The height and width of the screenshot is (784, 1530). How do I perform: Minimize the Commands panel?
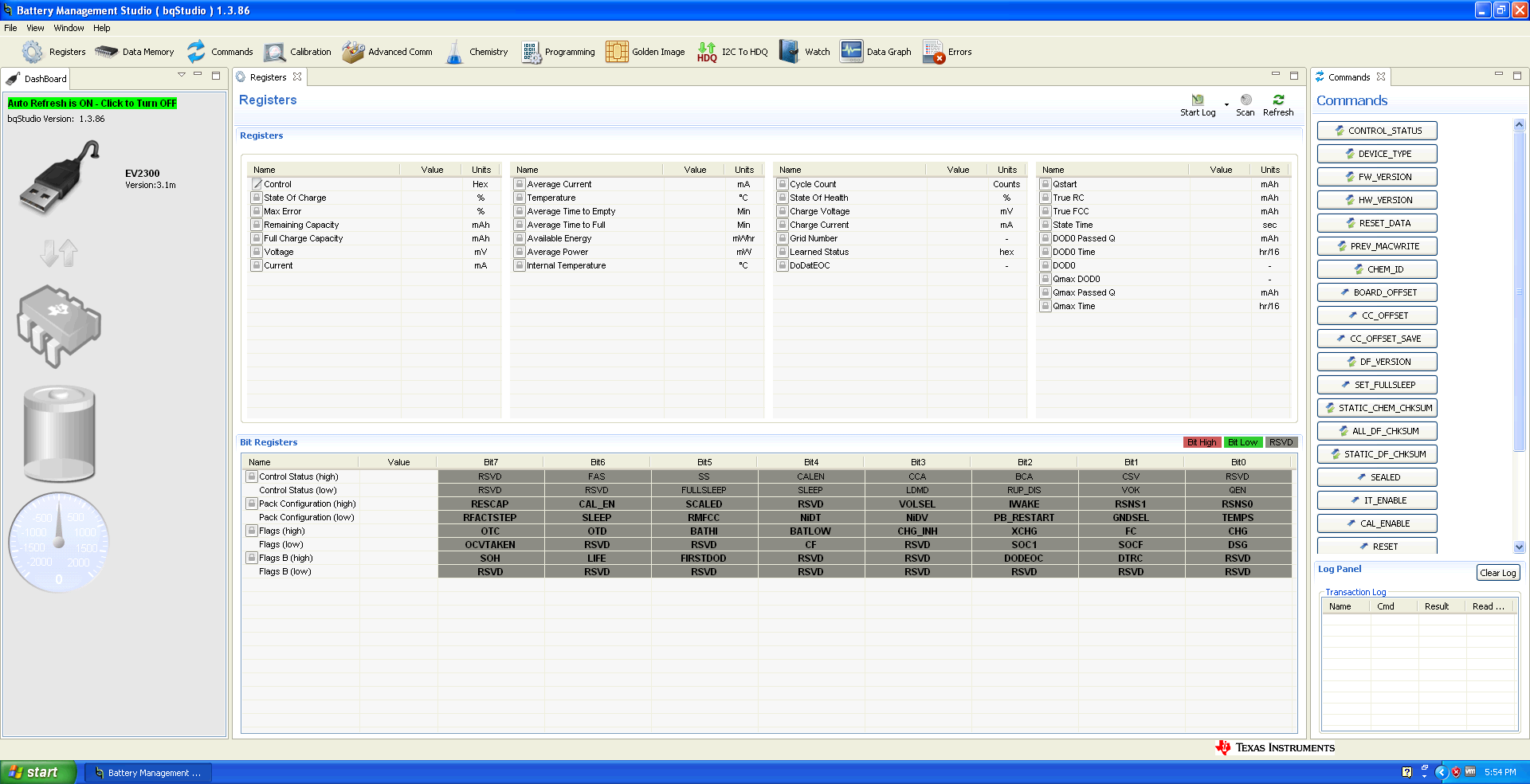point(1499,75)
